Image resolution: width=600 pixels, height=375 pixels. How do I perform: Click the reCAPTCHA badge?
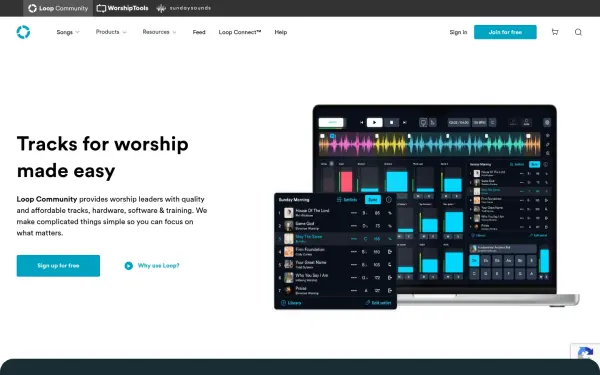[585, 352]
